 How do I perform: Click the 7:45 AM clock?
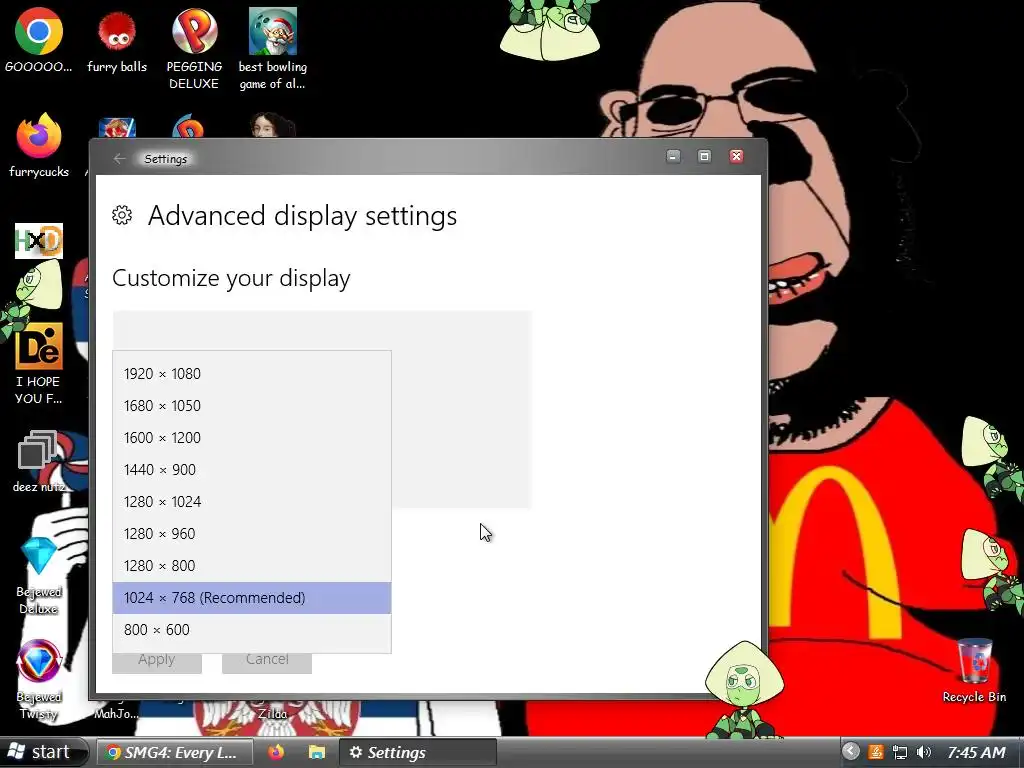(x=976, y=752)
